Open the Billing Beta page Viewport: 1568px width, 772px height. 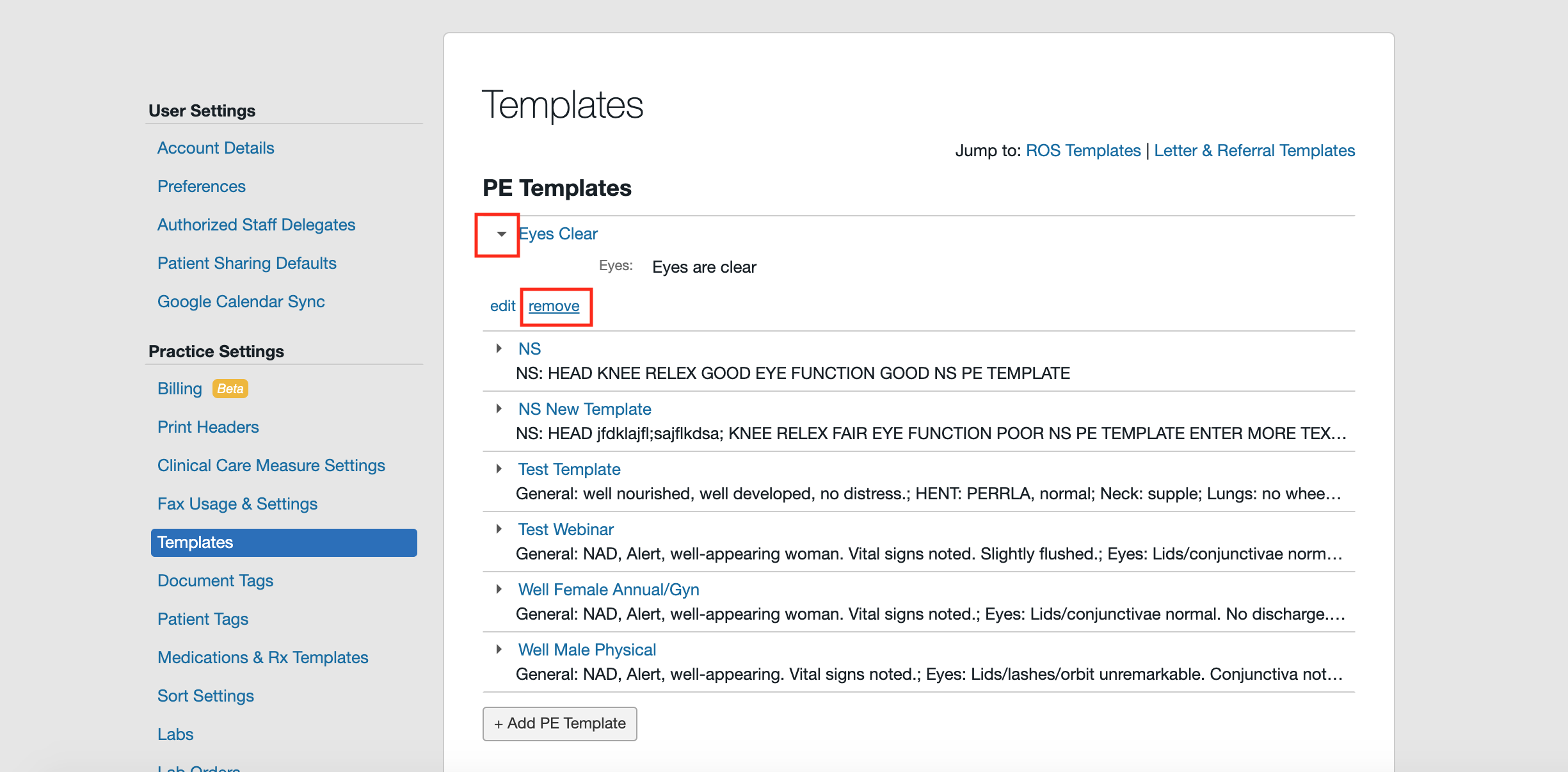click(179, 388)
